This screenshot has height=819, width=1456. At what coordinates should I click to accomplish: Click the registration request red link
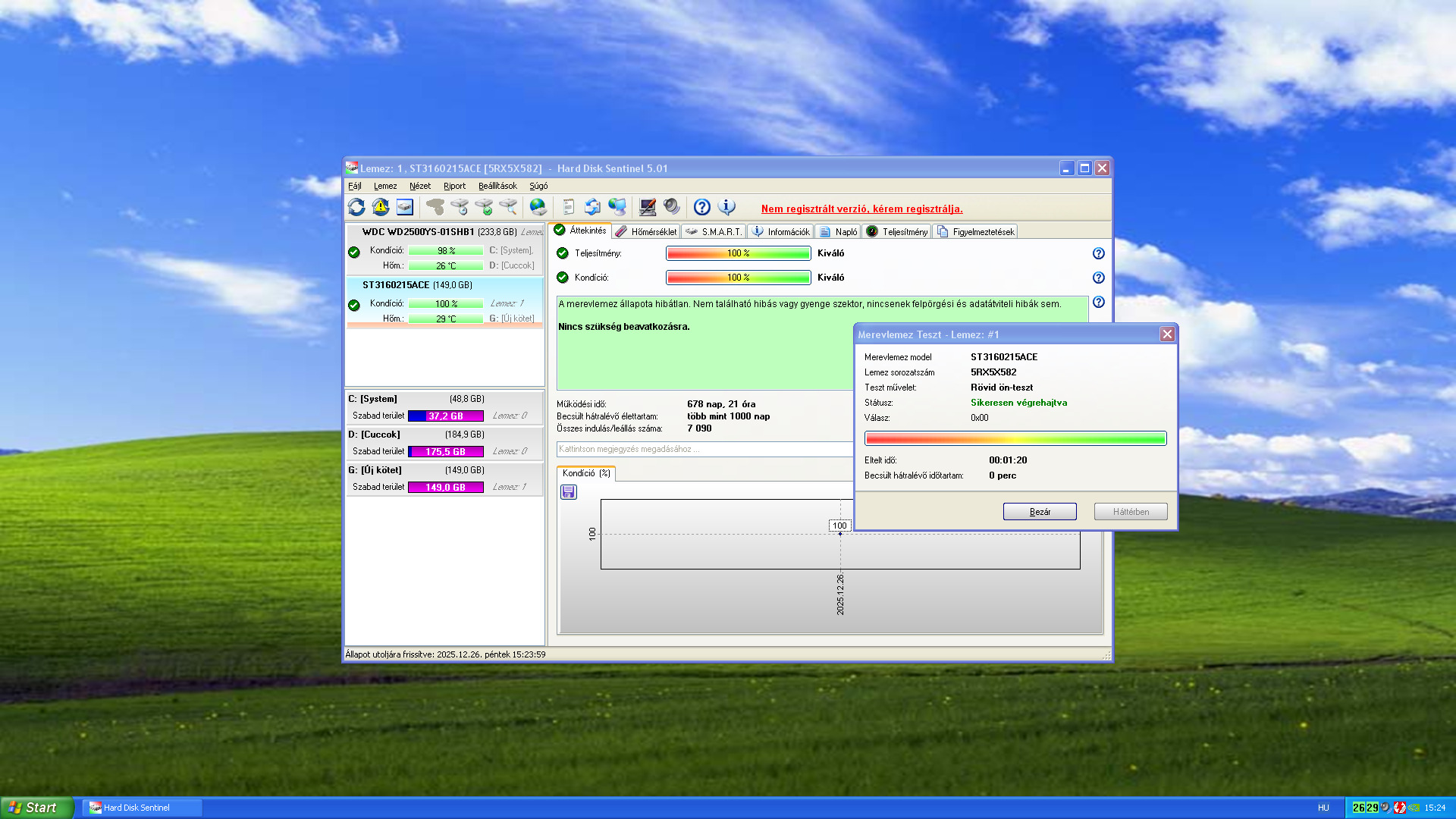[x=861, y=209]
